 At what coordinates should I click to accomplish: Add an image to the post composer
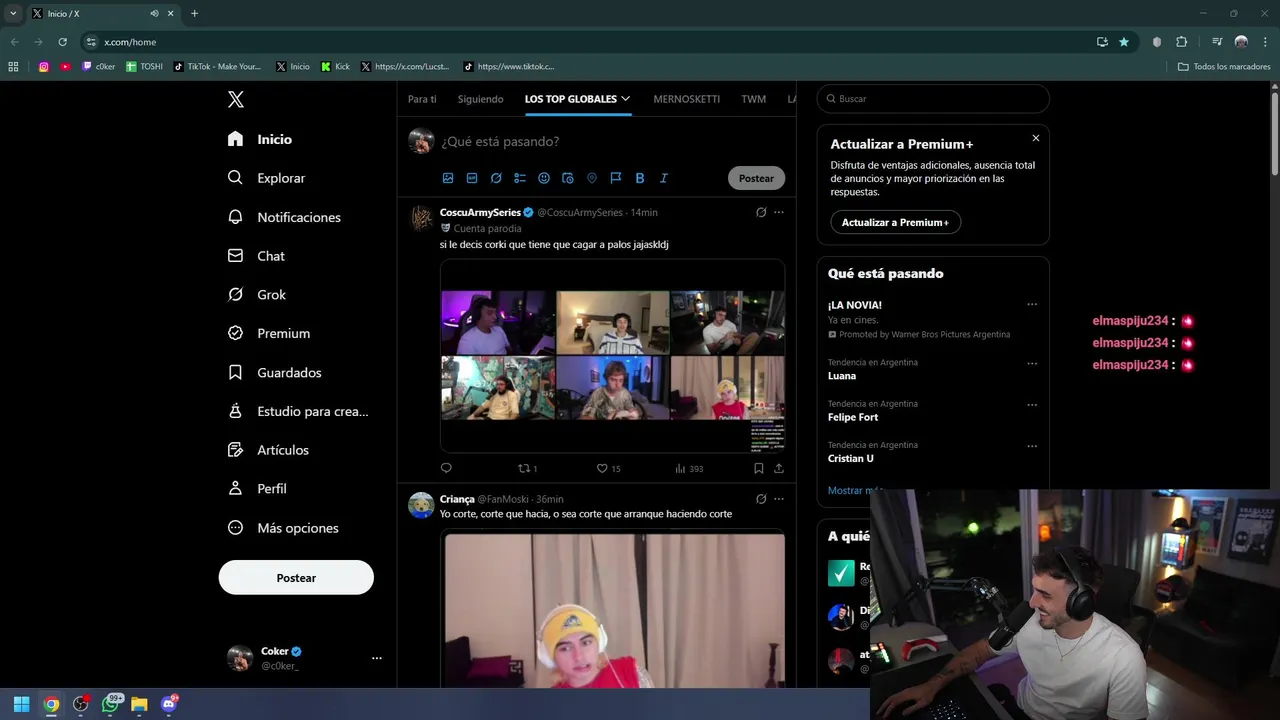[448, 178]
